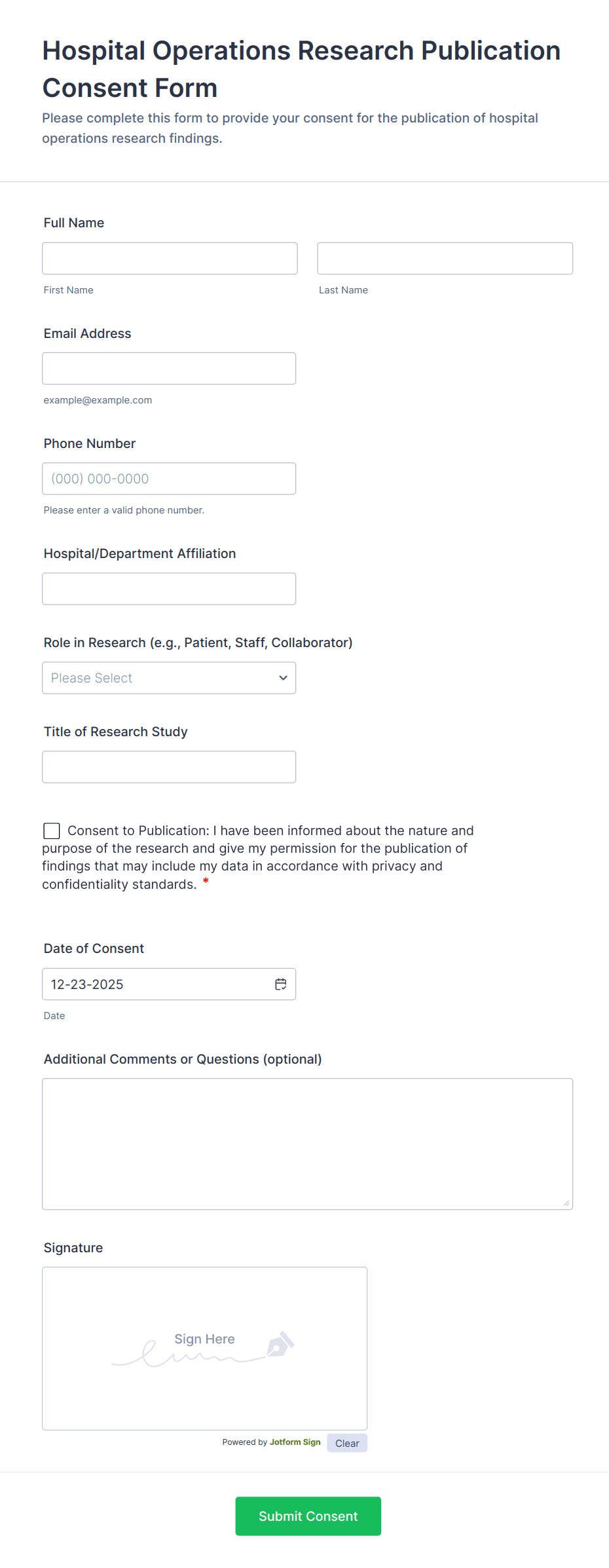
Task: Select the Email Address input
Action: click(x=169, y=368)
